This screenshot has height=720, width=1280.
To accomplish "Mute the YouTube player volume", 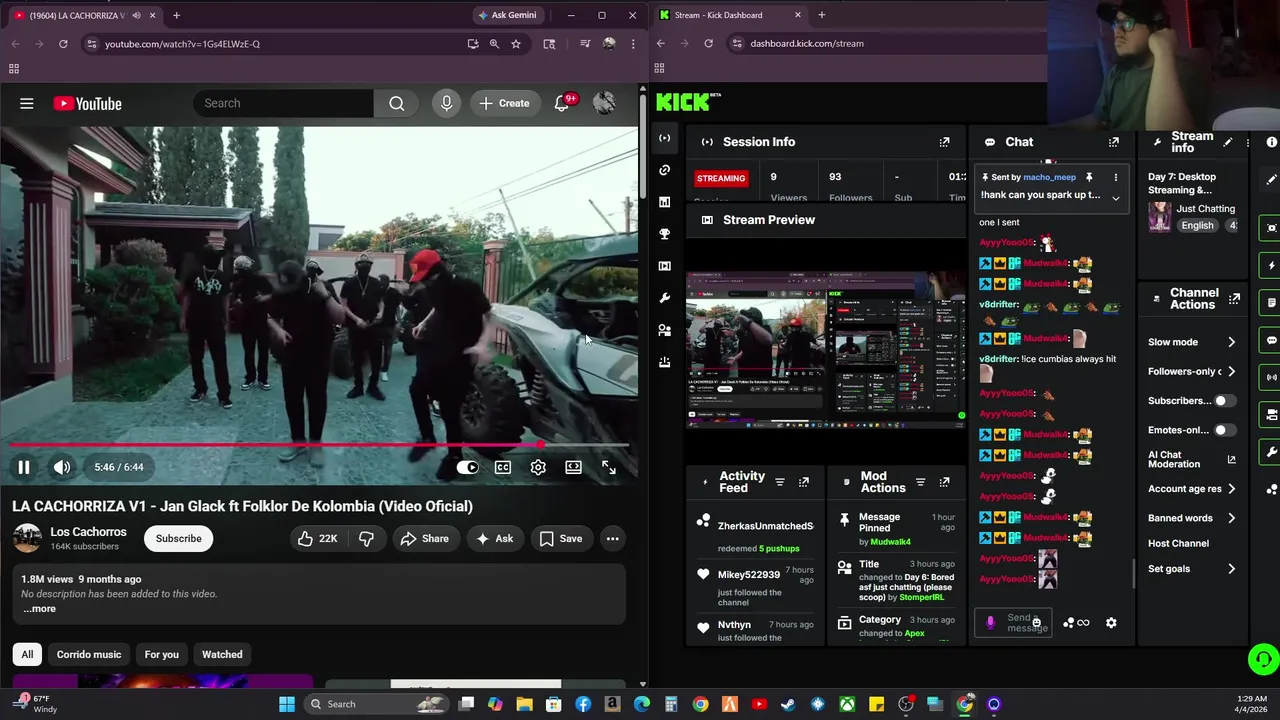I will (x=62, y=467).
